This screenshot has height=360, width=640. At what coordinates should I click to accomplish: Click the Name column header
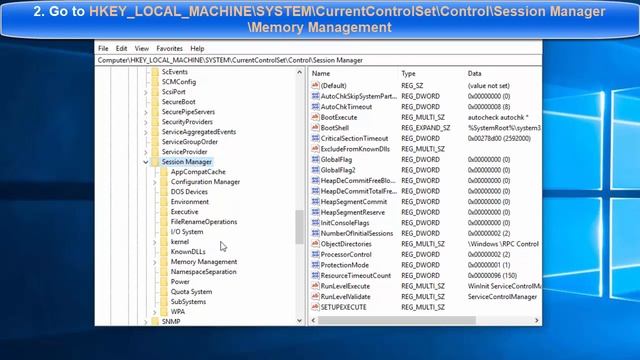tap(321, 73)
